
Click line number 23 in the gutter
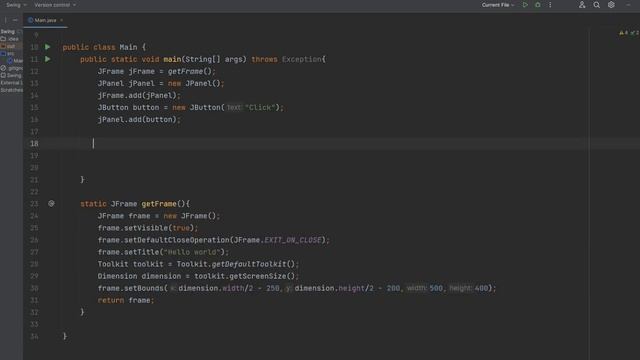point(34,204)
